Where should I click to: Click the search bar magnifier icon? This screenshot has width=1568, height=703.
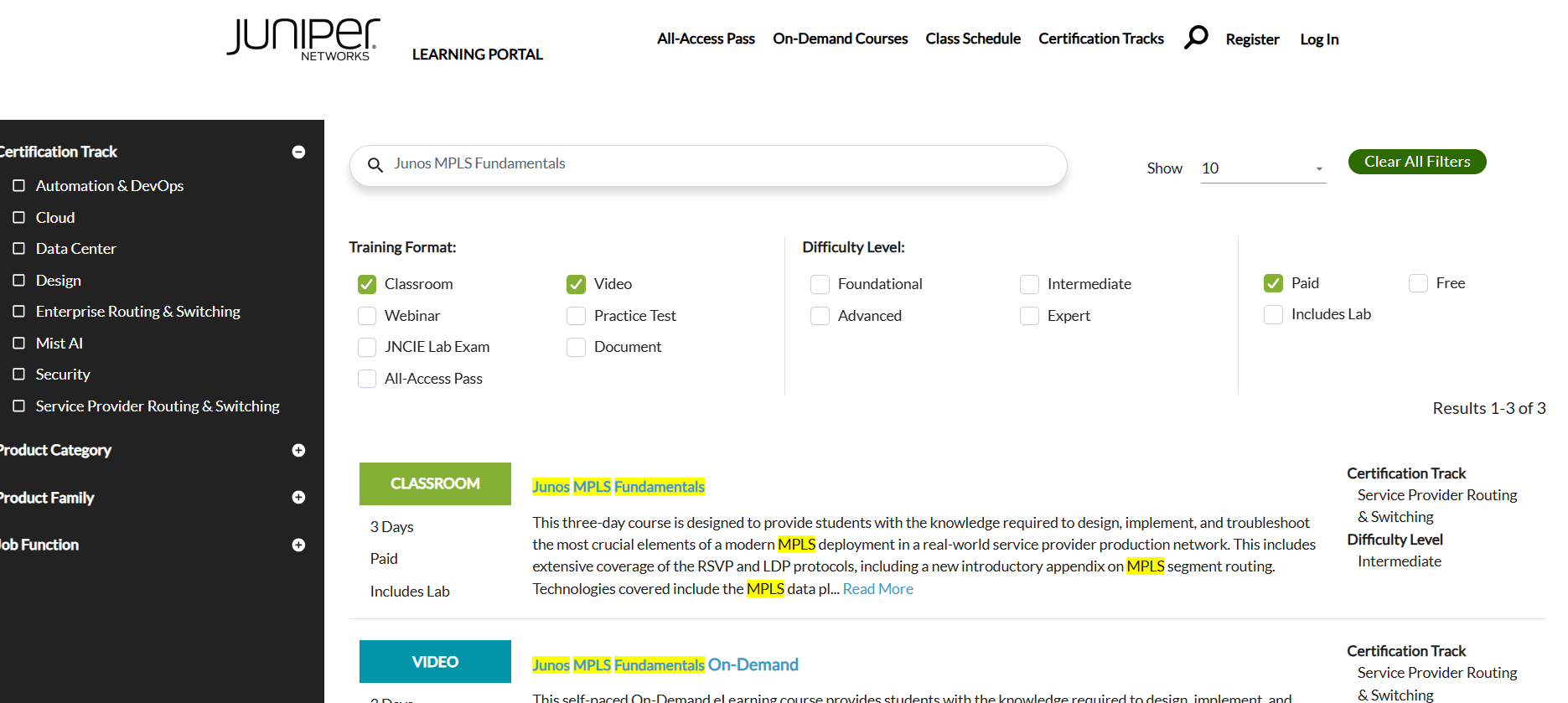(x=375, y=165)
